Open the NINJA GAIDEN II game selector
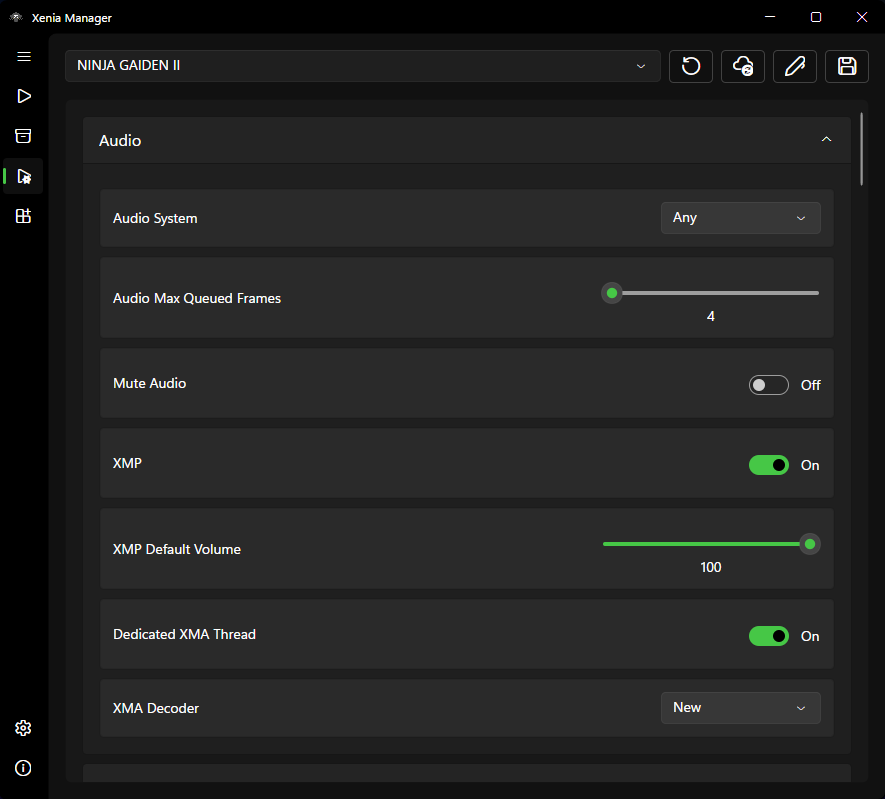The height and width of the screenshot is (799, 885). point(362,66)
